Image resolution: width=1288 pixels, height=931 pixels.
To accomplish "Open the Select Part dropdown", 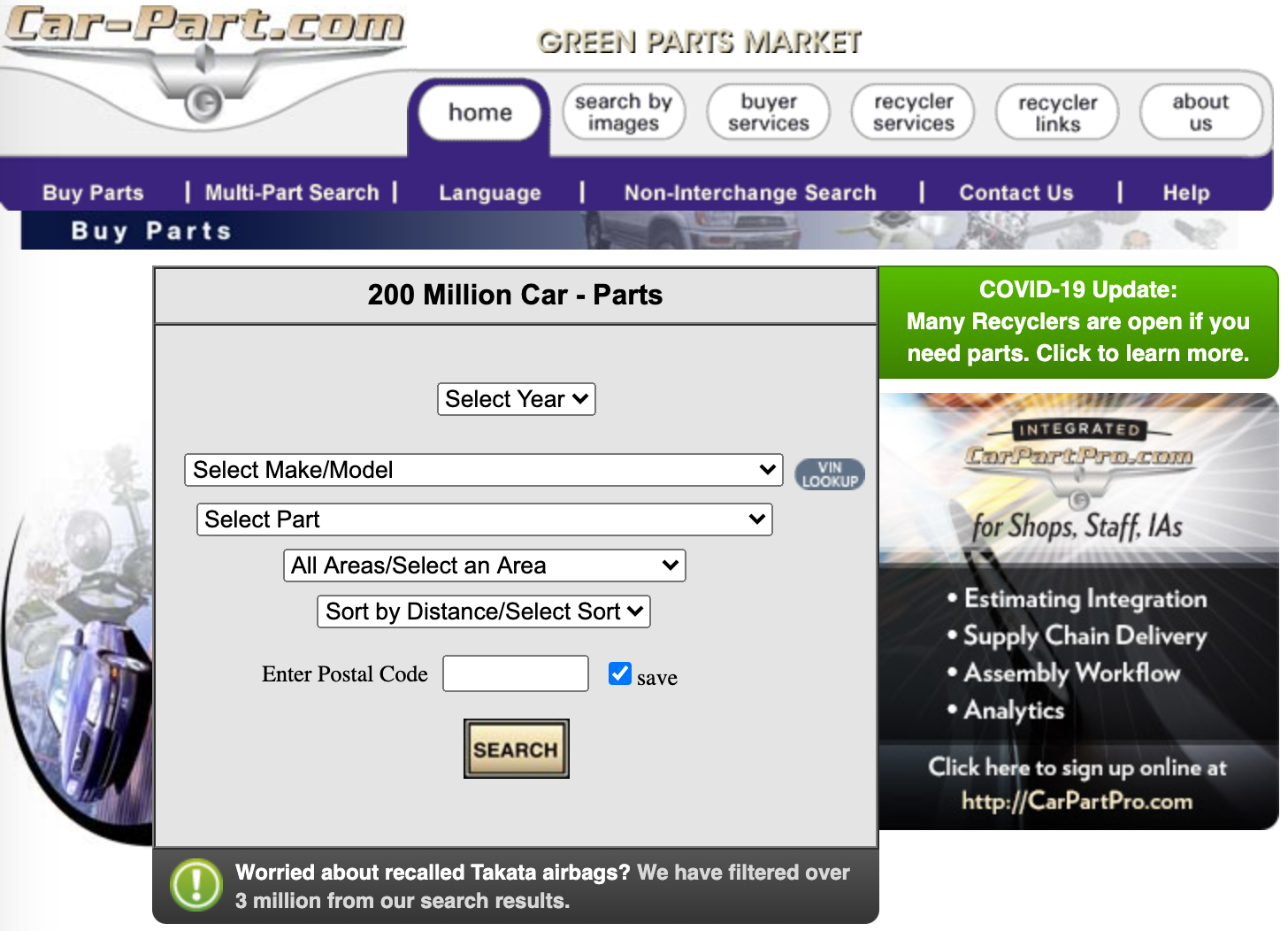I will pyautogui.click(x=485, y=519).
